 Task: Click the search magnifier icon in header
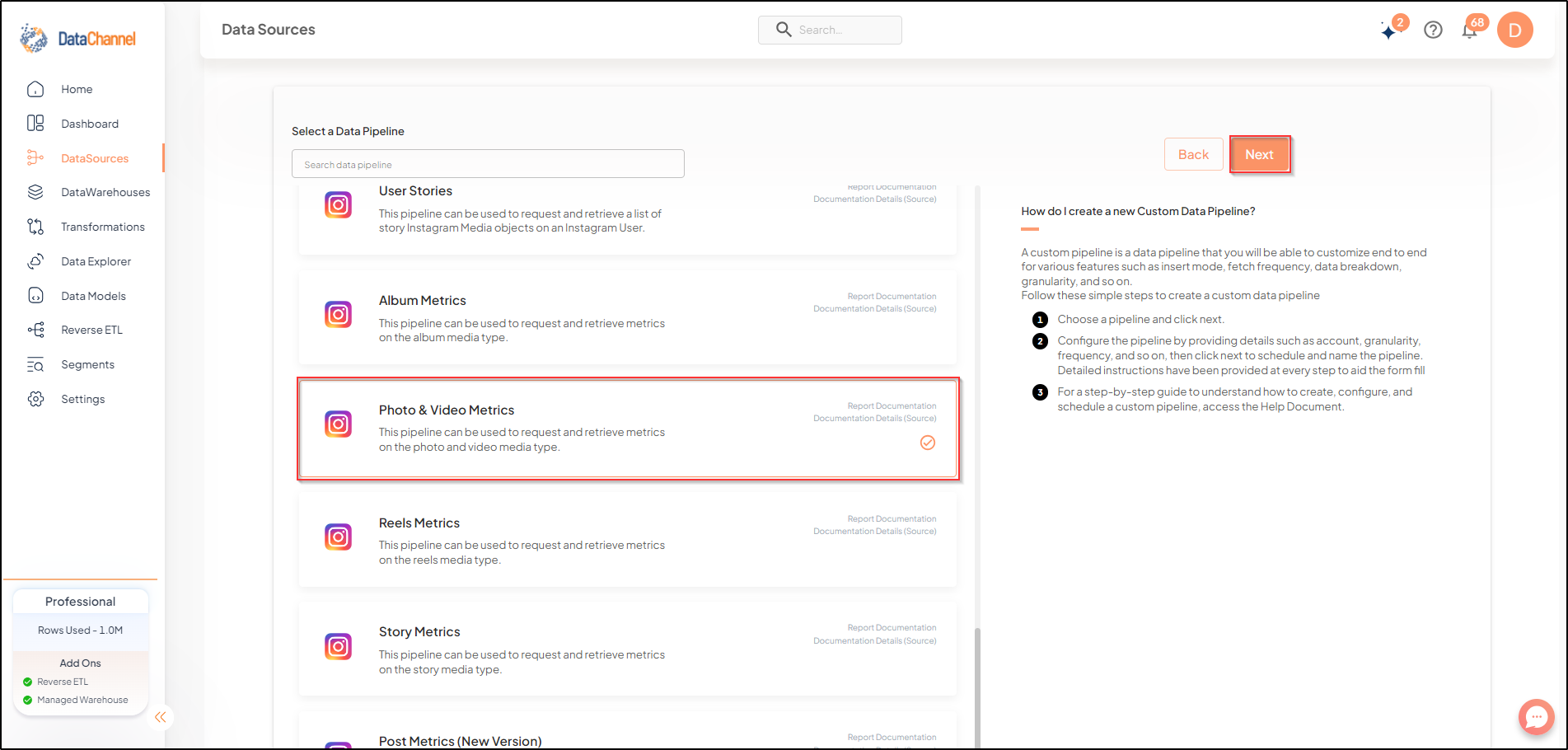click(x=784, y=30)
